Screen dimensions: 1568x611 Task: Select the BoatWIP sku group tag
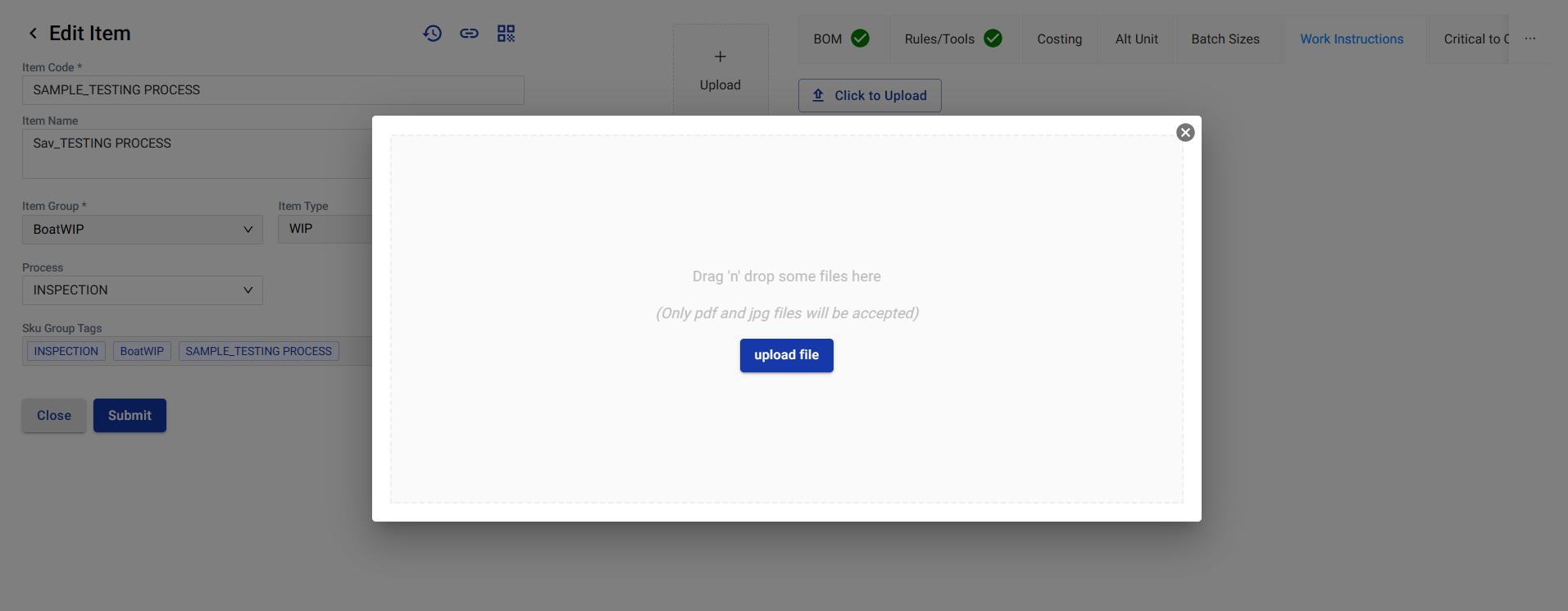pyautogui.click(x=142, y=352)
